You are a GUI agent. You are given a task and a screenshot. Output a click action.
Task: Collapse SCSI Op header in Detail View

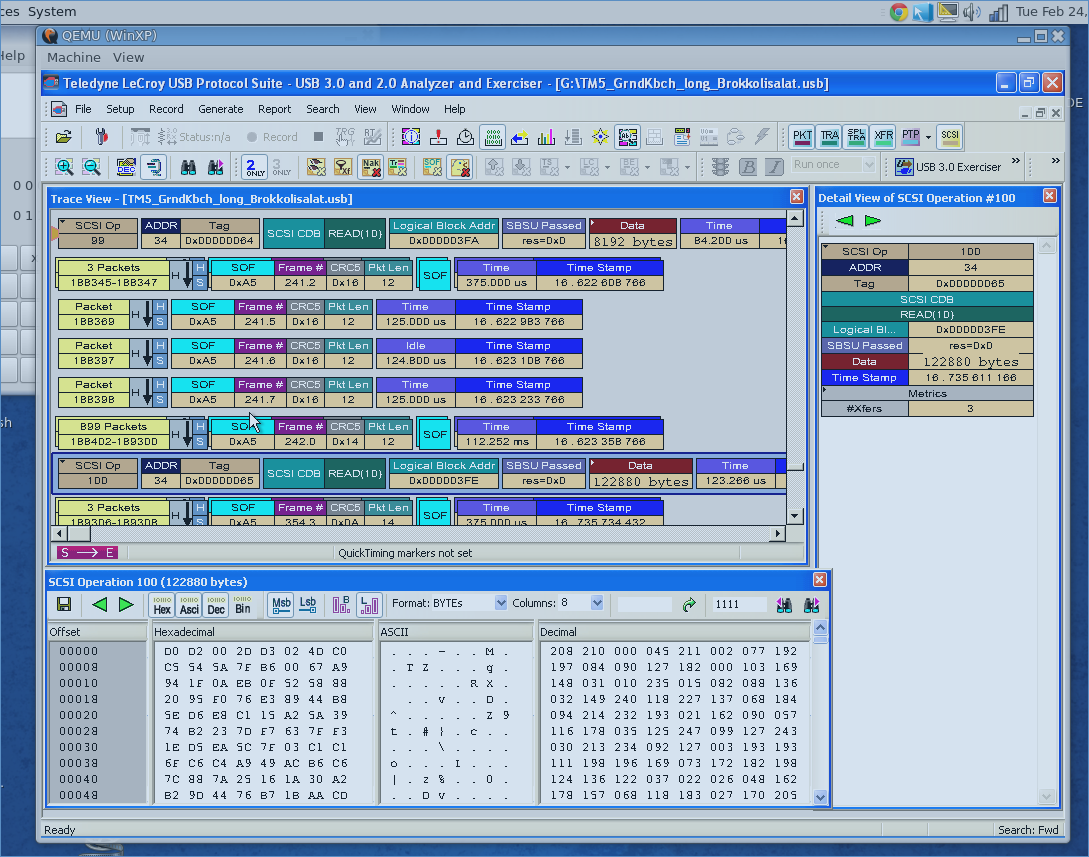[x=826, y=247]
